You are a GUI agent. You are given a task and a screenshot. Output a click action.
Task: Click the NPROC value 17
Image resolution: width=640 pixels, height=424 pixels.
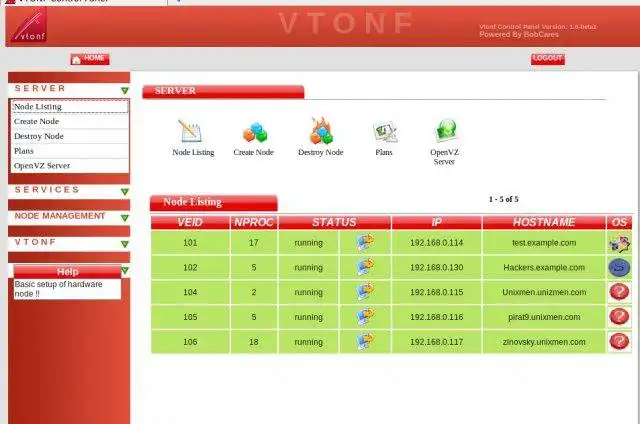(x=253, y=243)
